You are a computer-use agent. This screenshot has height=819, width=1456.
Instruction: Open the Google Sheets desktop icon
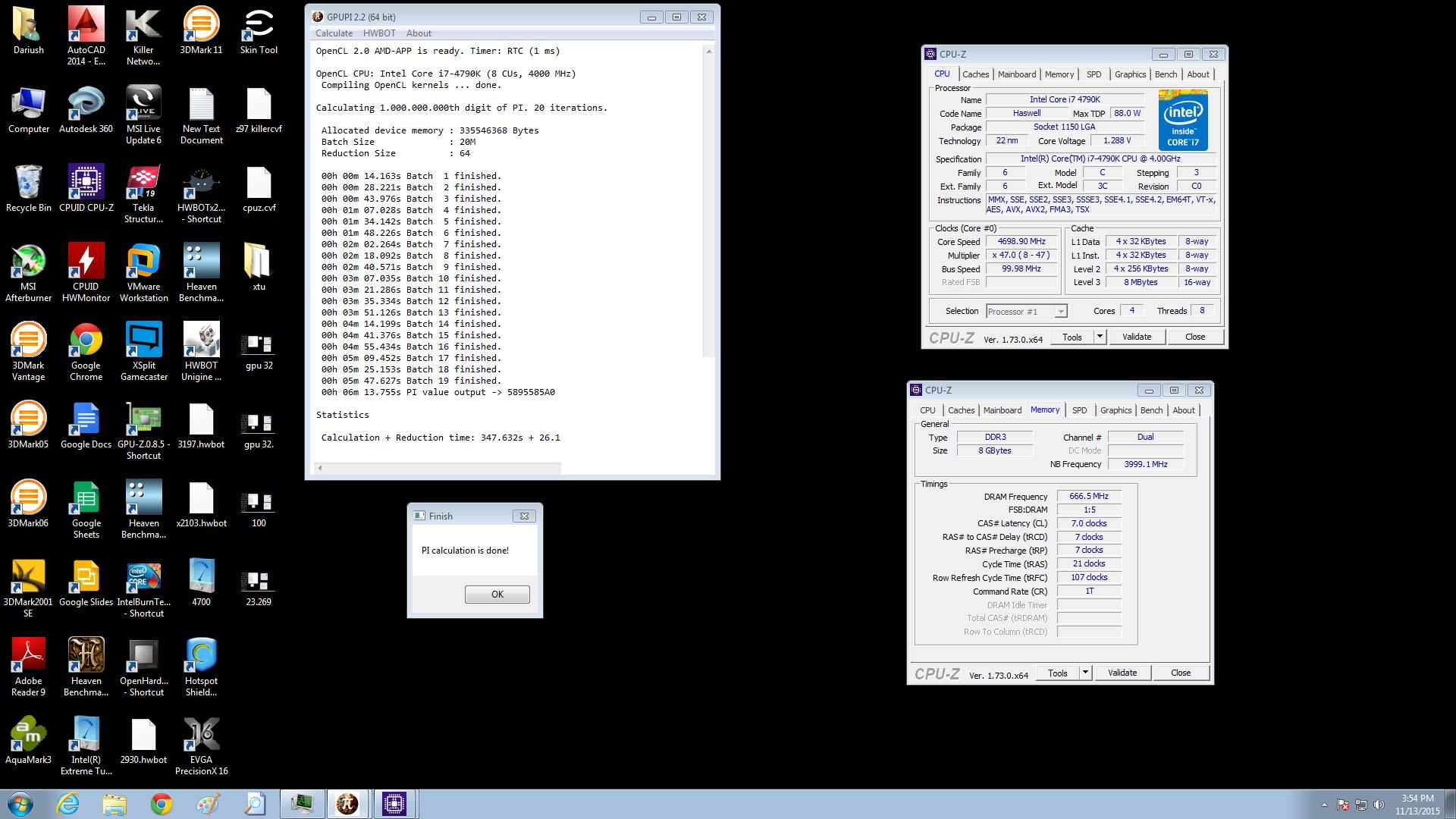coord(86,510)
